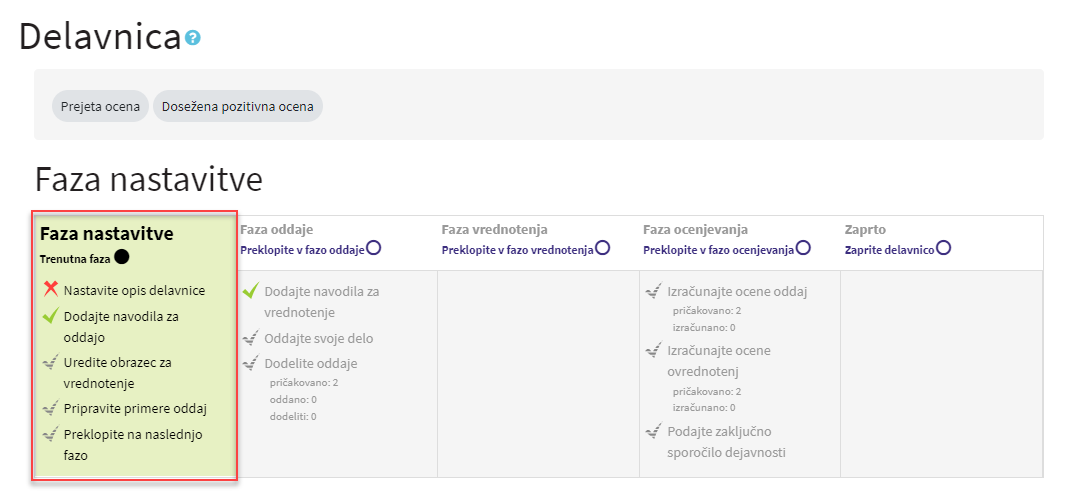Click gray check icon by Podajte zaključno sporočilo
The image size is (1068, 495).
coord(654,430)
